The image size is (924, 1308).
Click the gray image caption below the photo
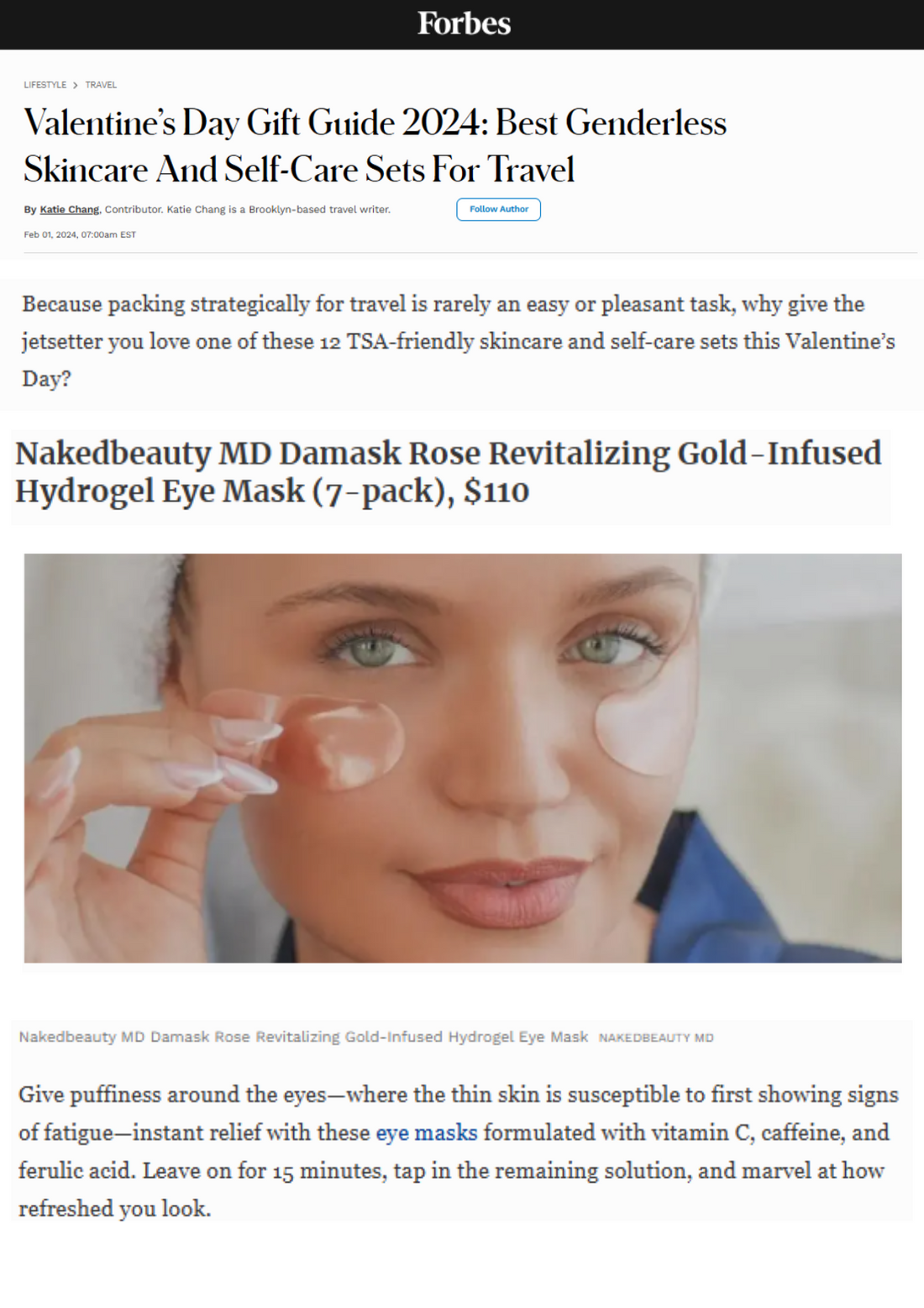click(303, 1037)
